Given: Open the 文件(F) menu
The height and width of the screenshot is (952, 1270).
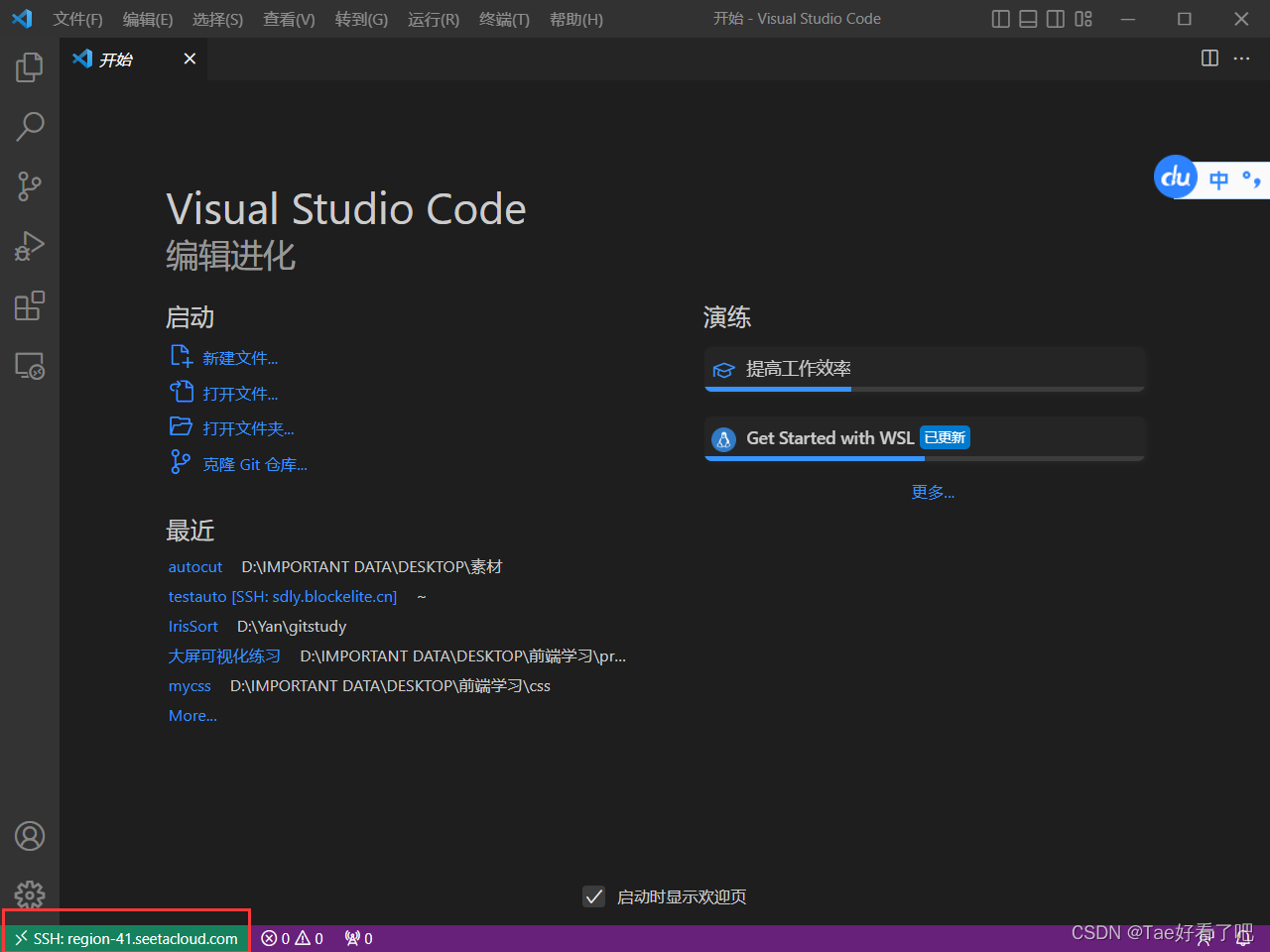Looking at the screenshot, I should (77, 20).
